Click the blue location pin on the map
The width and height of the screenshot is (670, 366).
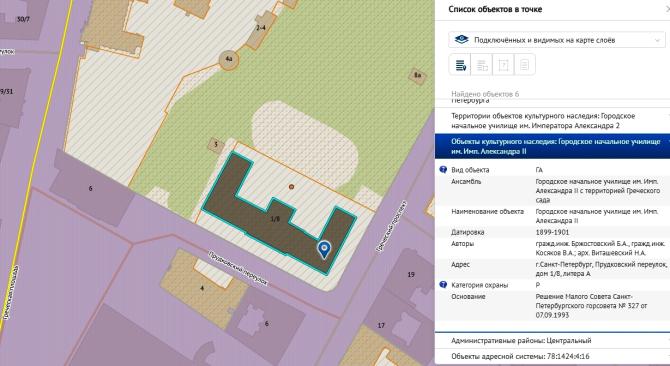pyautogui.click(x=324, y=249)
